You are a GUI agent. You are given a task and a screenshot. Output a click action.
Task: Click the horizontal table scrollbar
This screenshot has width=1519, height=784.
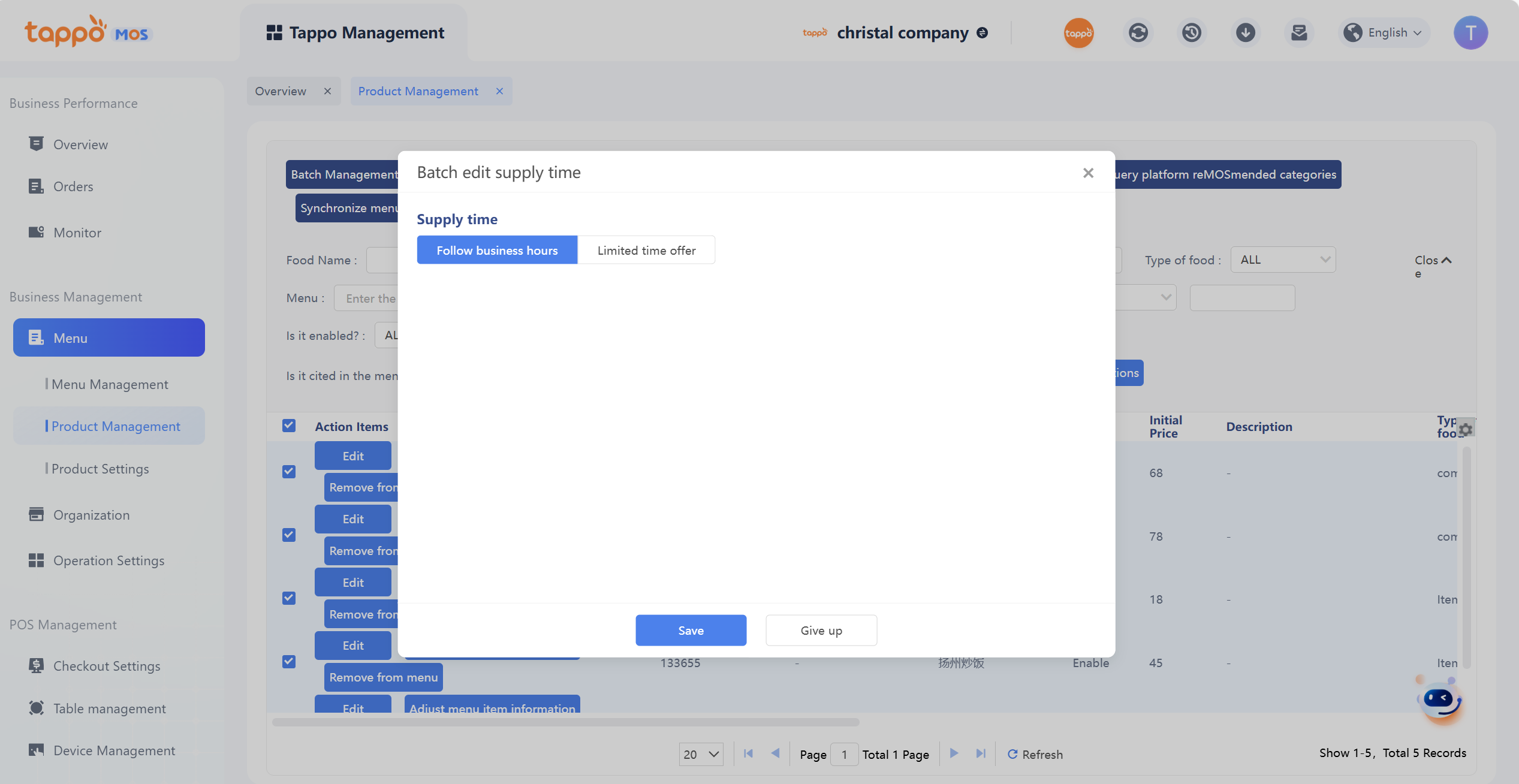click(565, 722)
